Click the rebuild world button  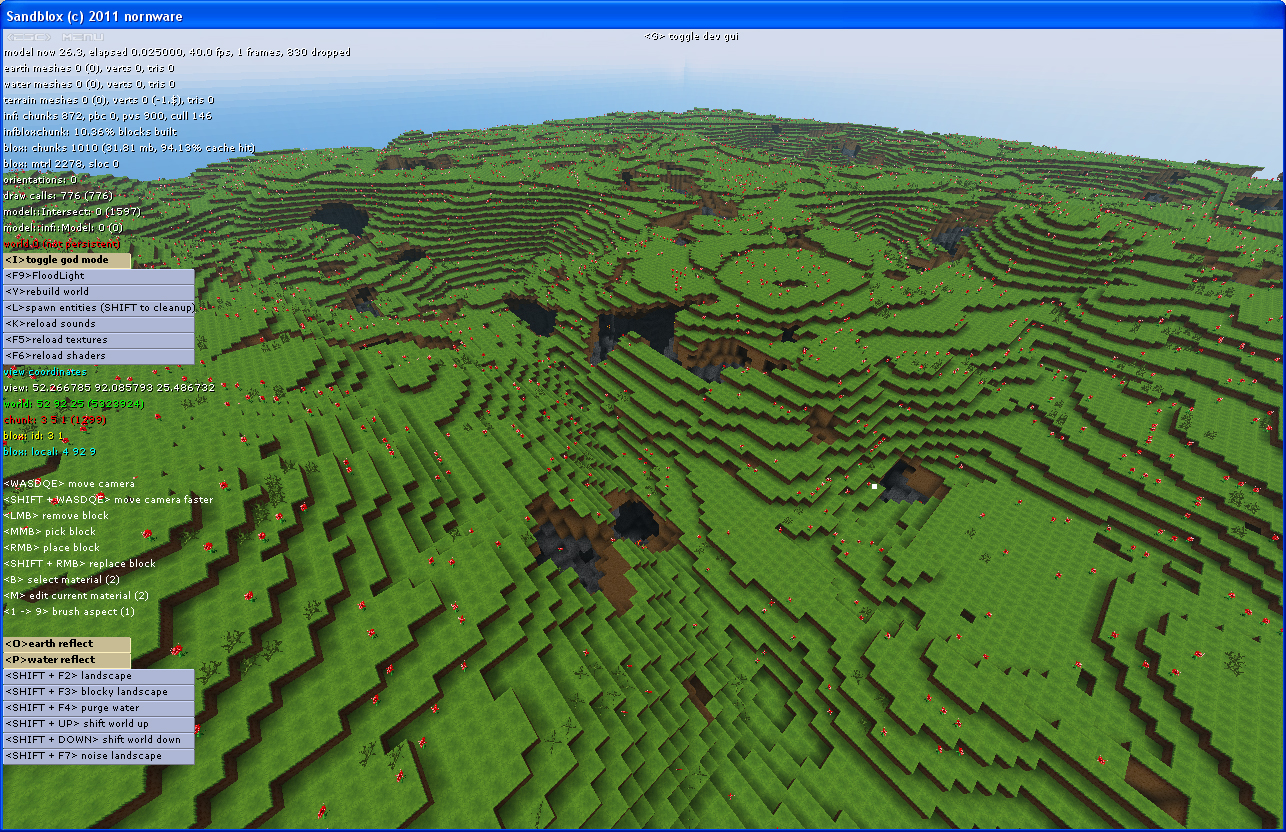click(x=98, y=292)
